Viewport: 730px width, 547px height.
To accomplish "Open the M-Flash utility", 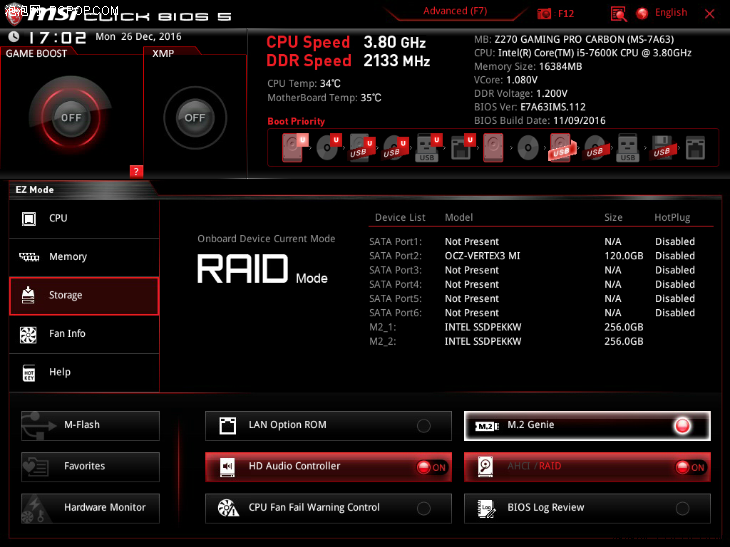I will (x=90, y=425).
